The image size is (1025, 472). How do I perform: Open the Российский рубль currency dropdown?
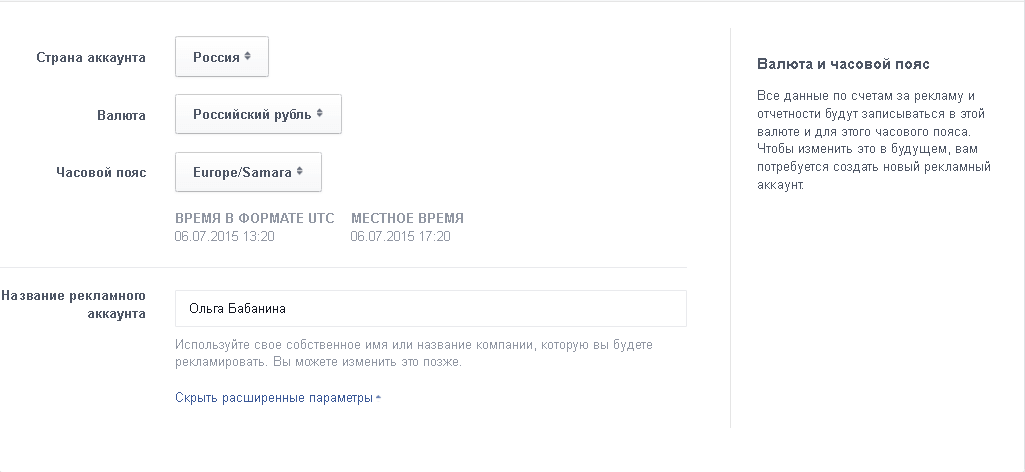[257, 114]
